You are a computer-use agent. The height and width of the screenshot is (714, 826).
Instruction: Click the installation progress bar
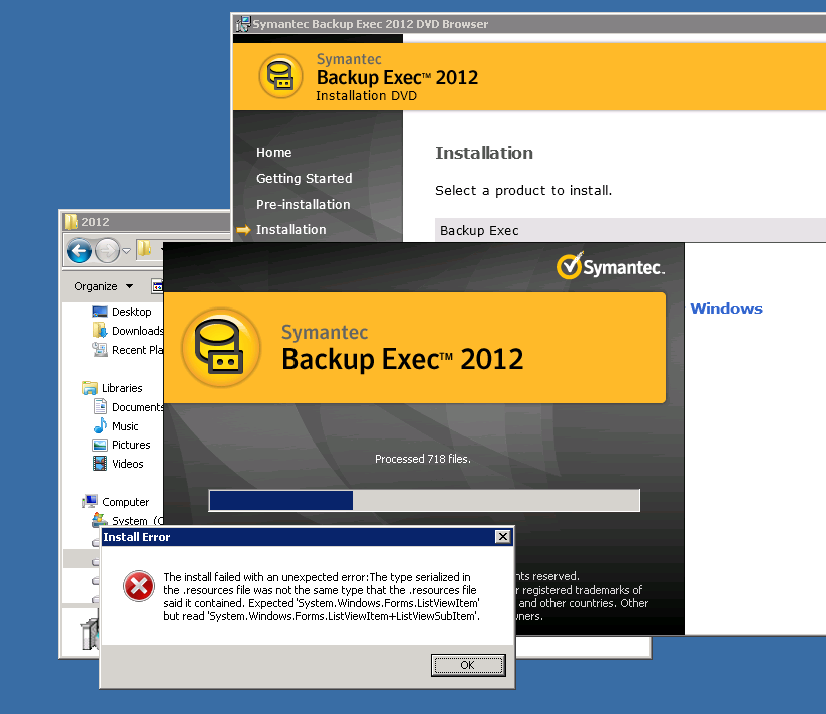click(x=423, y=500)
